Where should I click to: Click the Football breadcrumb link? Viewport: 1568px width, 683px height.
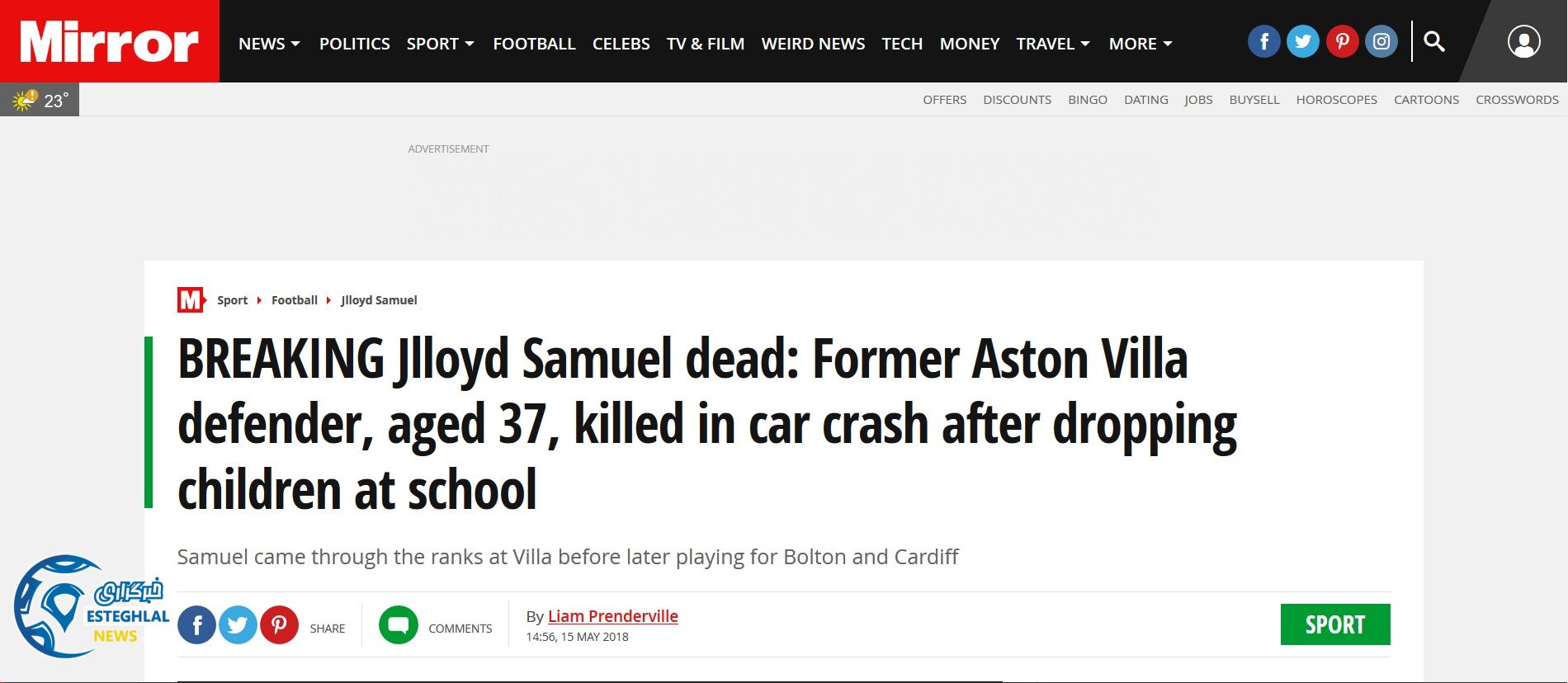coord(295,300)
